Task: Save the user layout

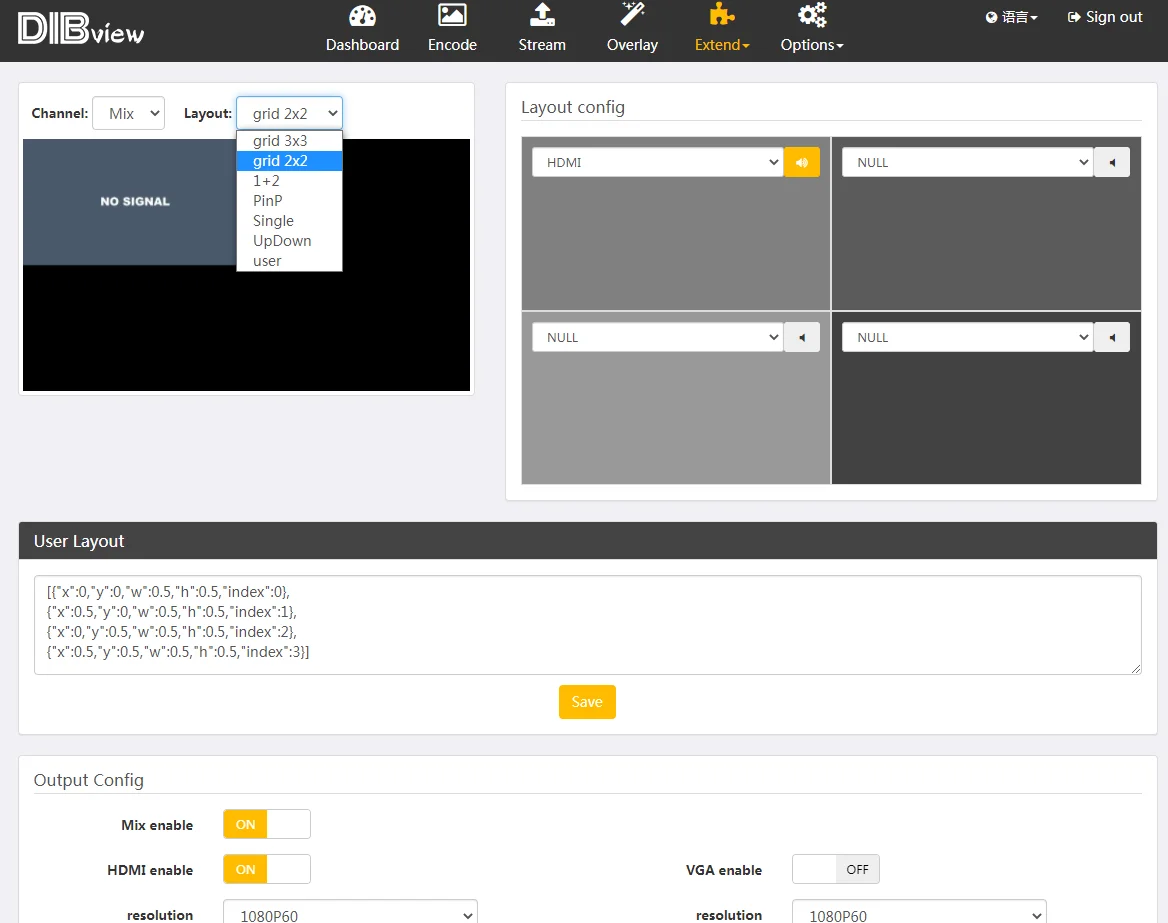Action: click(x=587, y=702)
